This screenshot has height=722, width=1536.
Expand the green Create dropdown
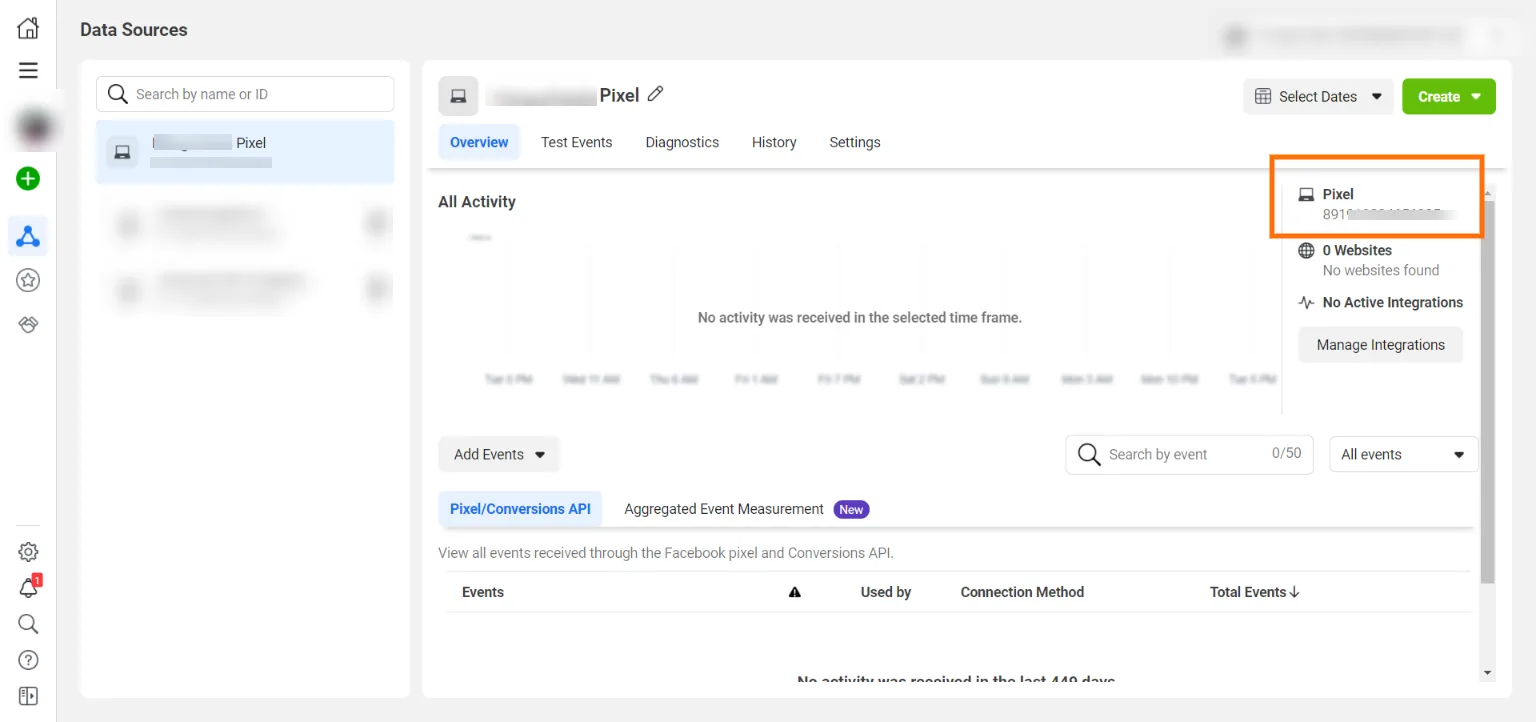(1448, 96)
